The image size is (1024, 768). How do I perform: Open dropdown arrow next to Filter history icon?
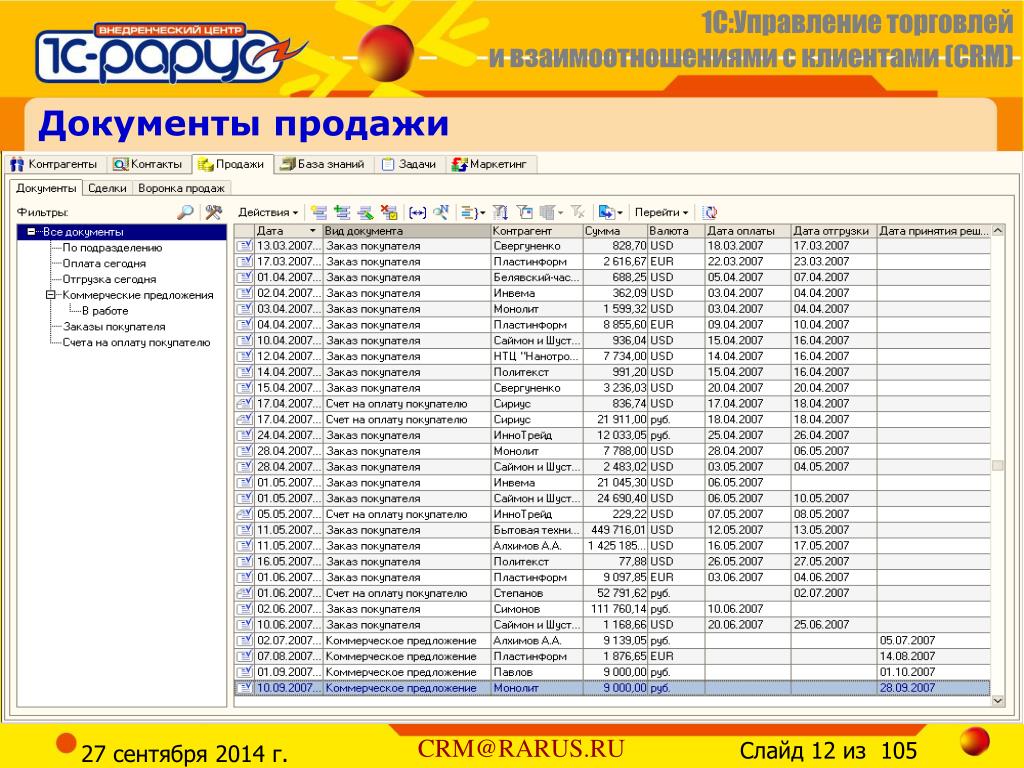point(560,213)
